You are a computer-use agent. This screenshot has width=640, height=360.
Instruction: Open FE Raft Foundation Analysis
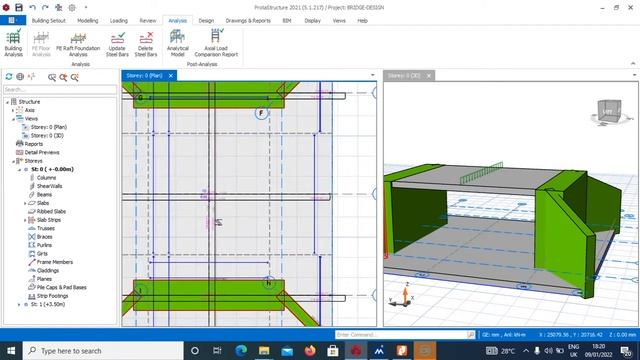(78, 43)
